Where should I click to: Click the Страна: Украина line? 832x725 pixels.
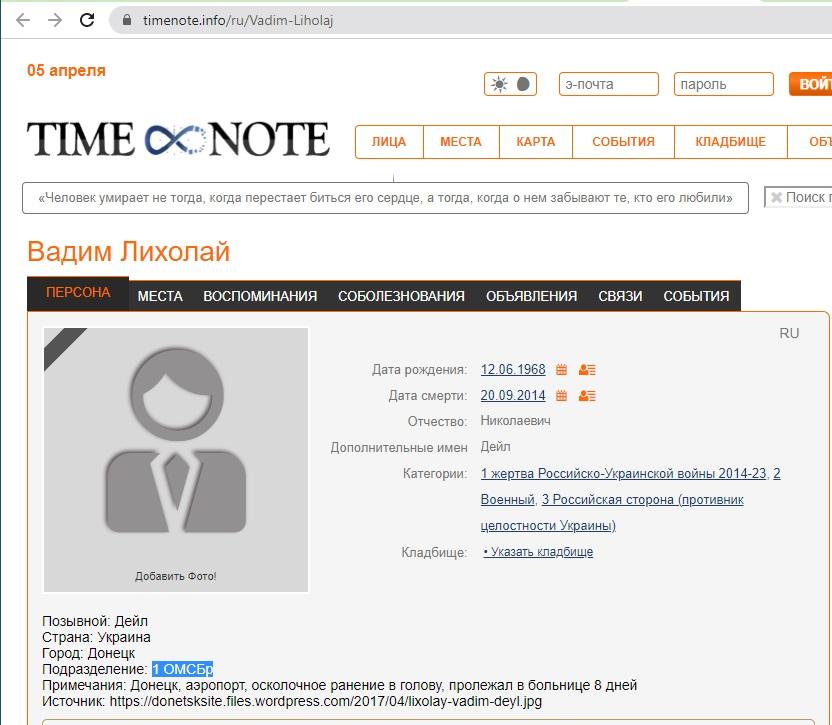pyautogui.click(x=97, y=637)
